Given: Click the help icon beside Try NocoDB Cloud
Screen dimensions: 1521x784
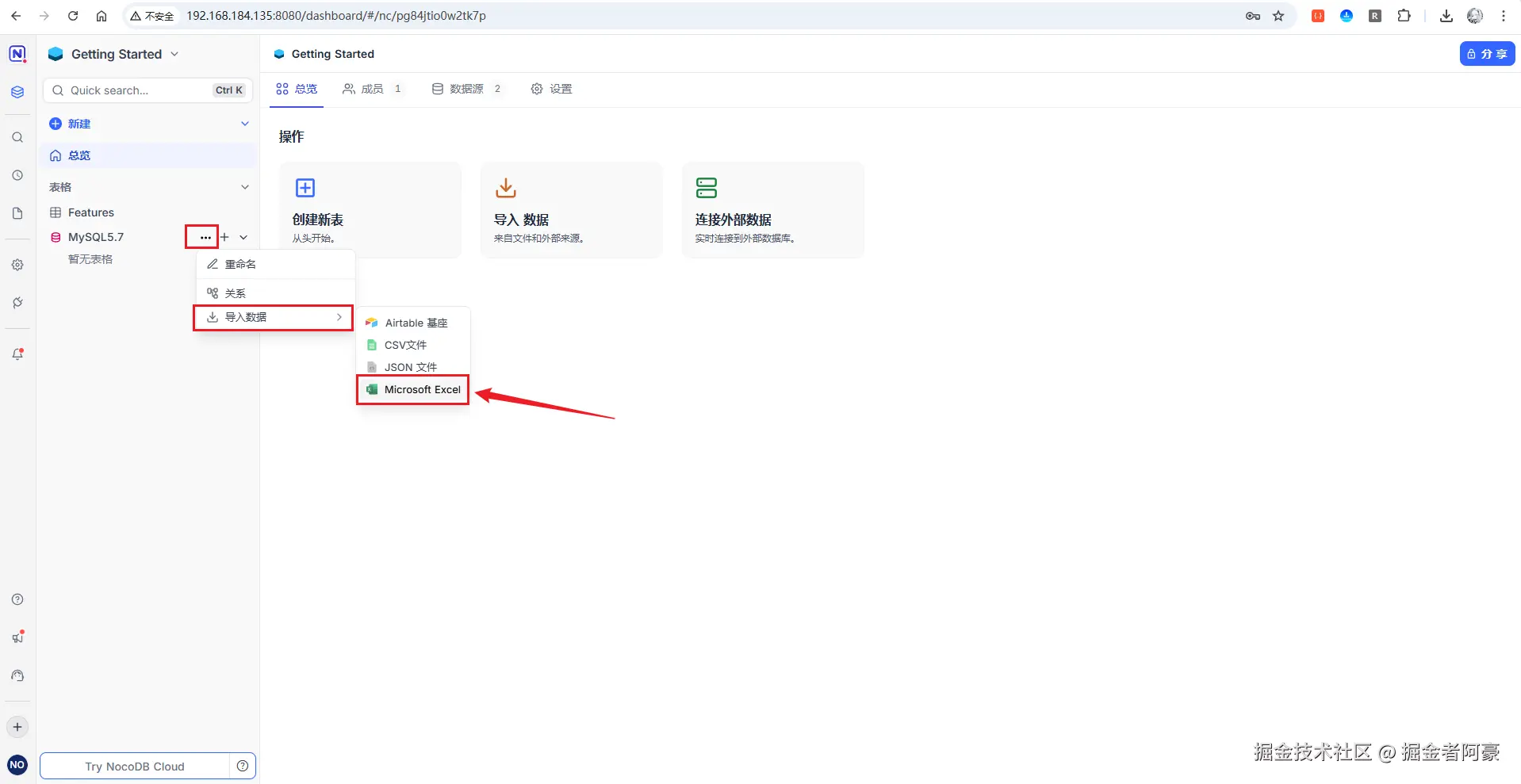Looking at the screenshot, I should (243, 766).
